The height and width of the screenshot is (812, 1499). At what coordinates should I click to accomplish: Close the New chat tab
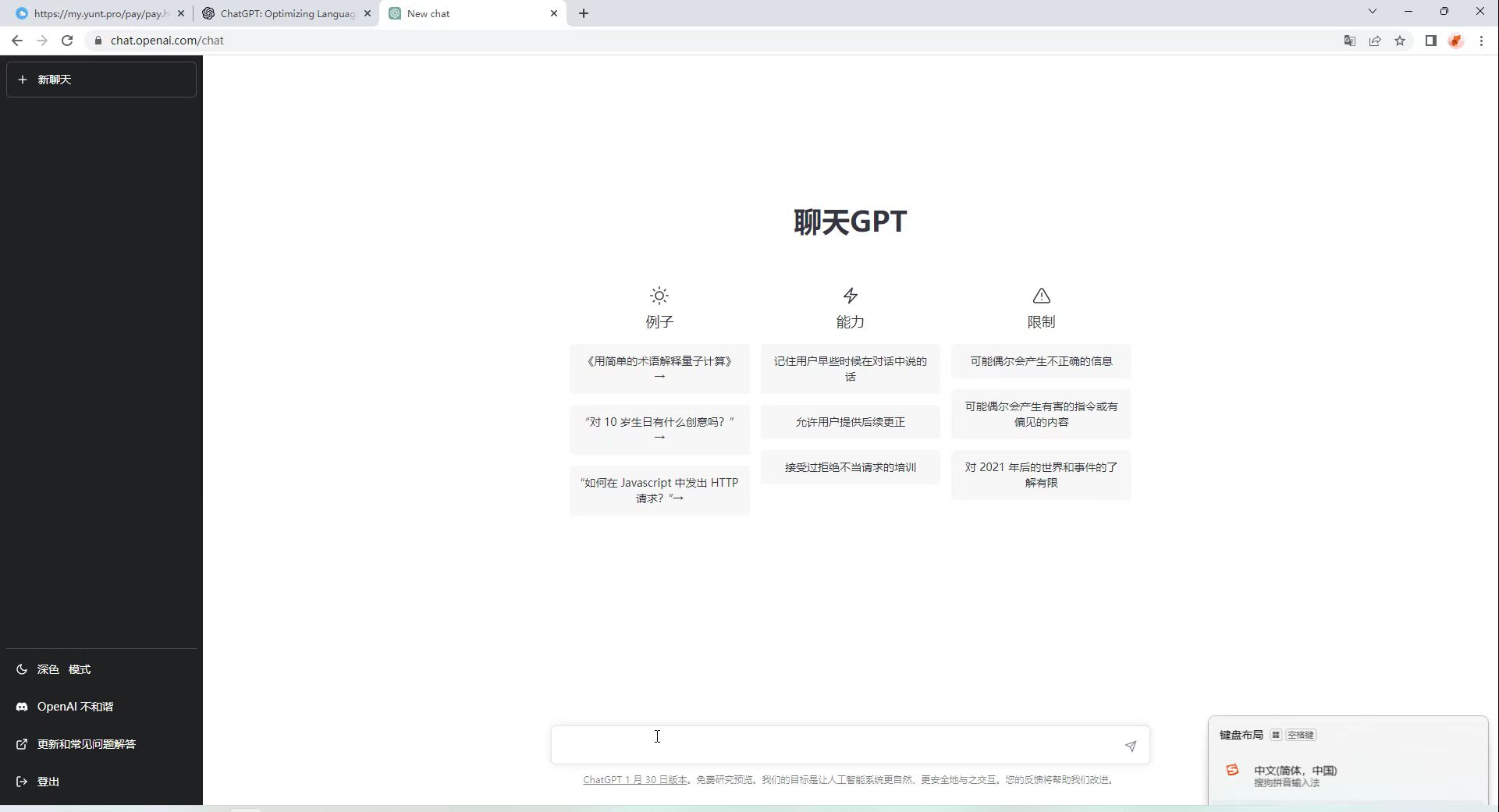click(x=554, y=13)
